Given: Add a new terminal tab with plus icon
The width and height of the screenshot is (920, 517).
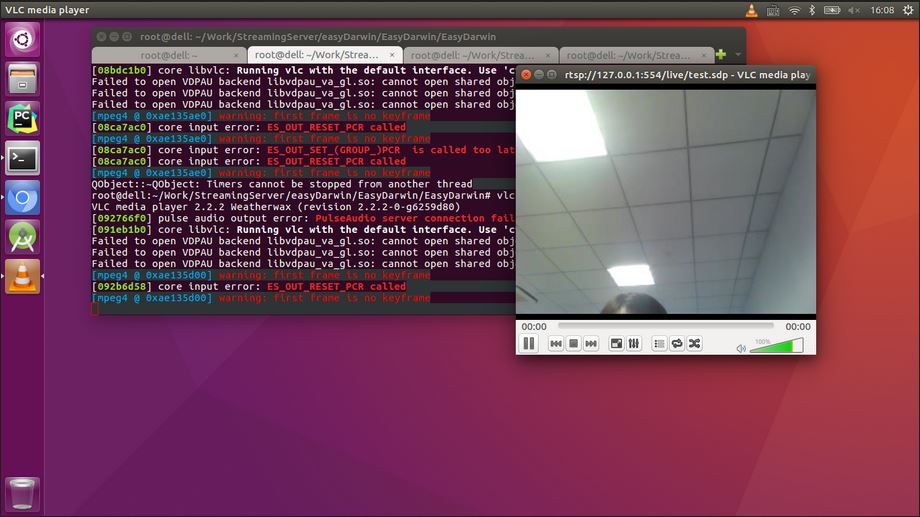Looking at the screenshot, I should coord(721,55).
